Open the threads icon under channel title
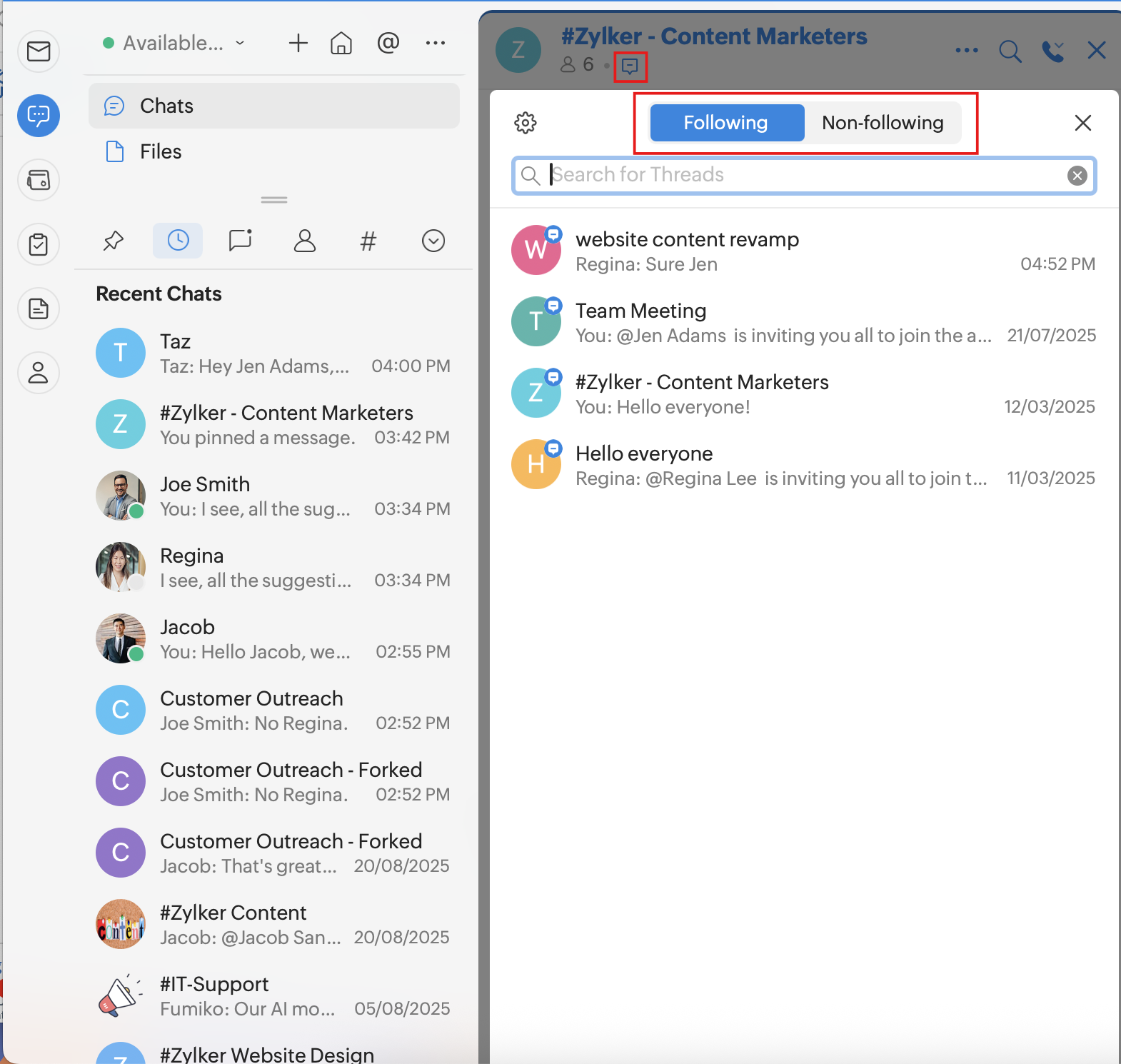The image size is (1121, 1064). pos(630,66)
